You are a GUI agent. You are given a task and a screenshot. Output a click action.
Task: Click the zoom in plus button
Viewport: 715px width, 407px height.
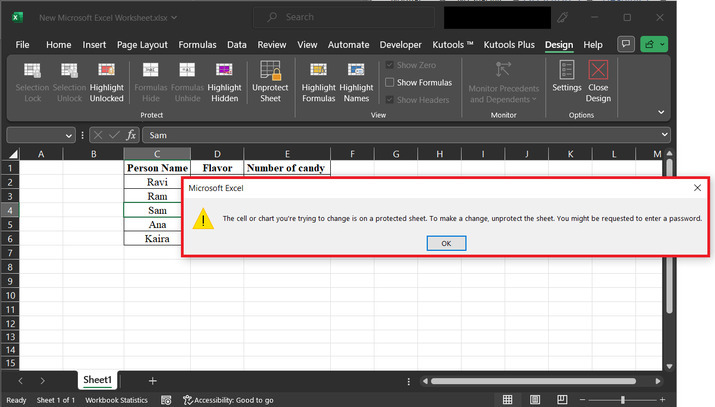pos(662,400)
